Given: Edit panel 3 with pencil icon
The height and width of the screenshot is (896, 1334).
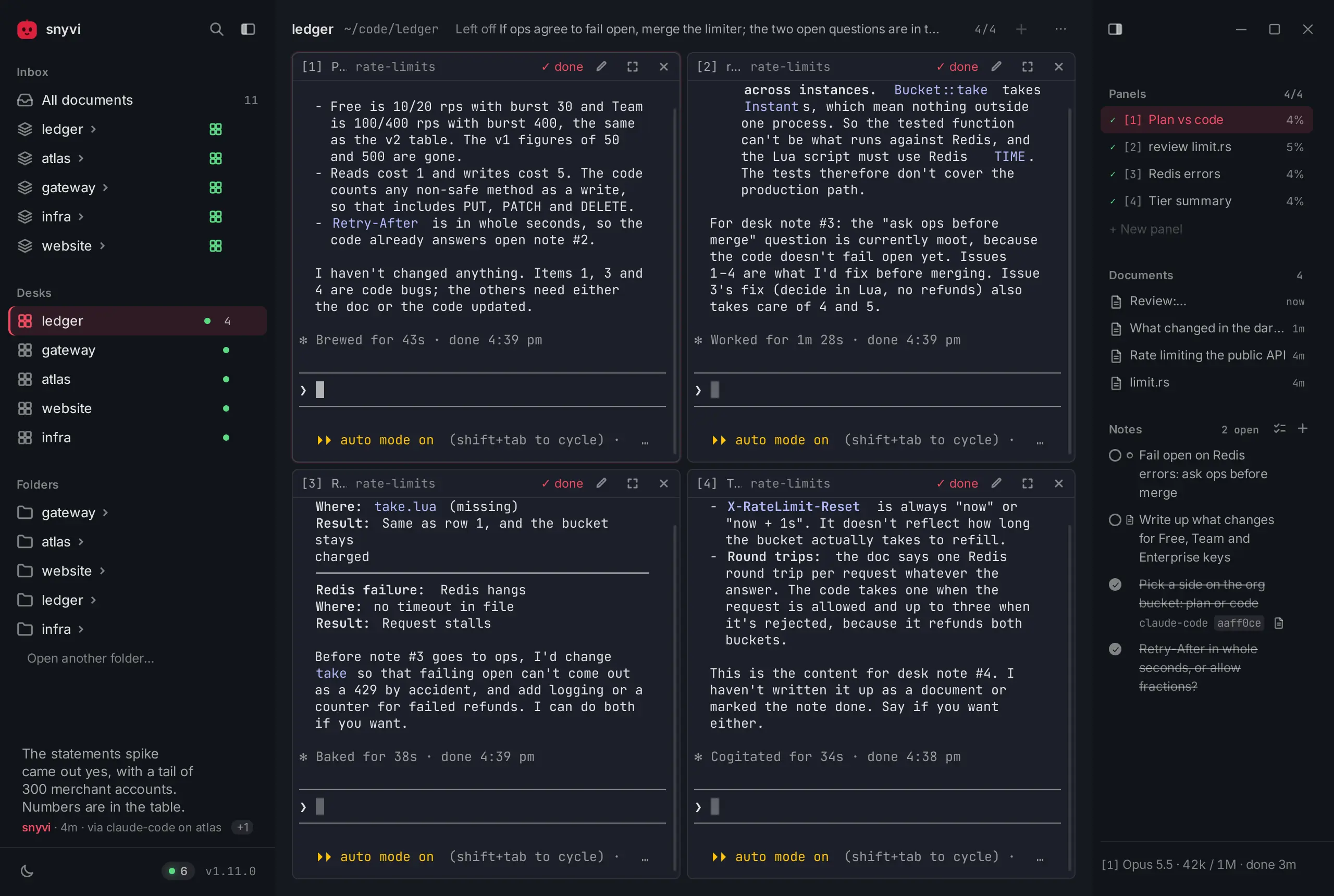Looking at the screenshot, I should pos(601,483).
